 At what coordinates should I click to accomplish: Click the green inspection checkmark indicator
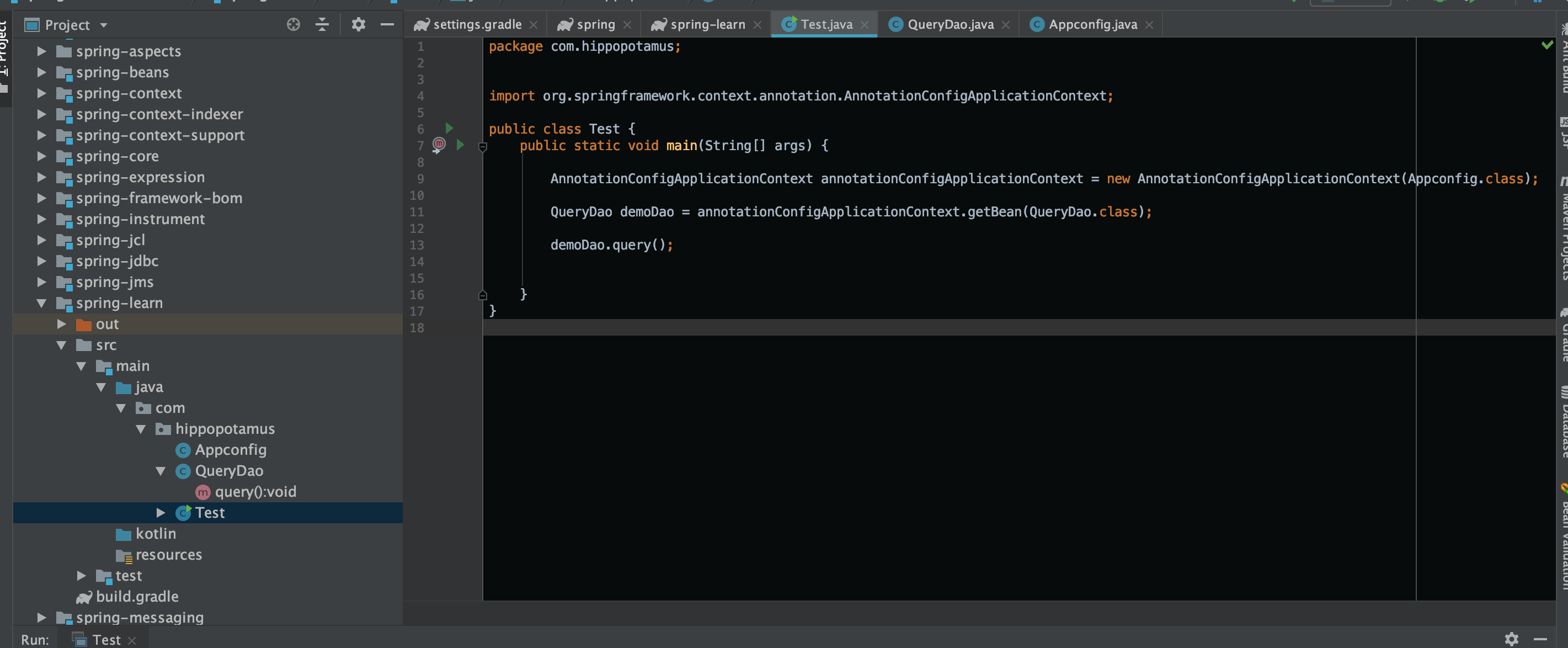(x=1546, y=45)
